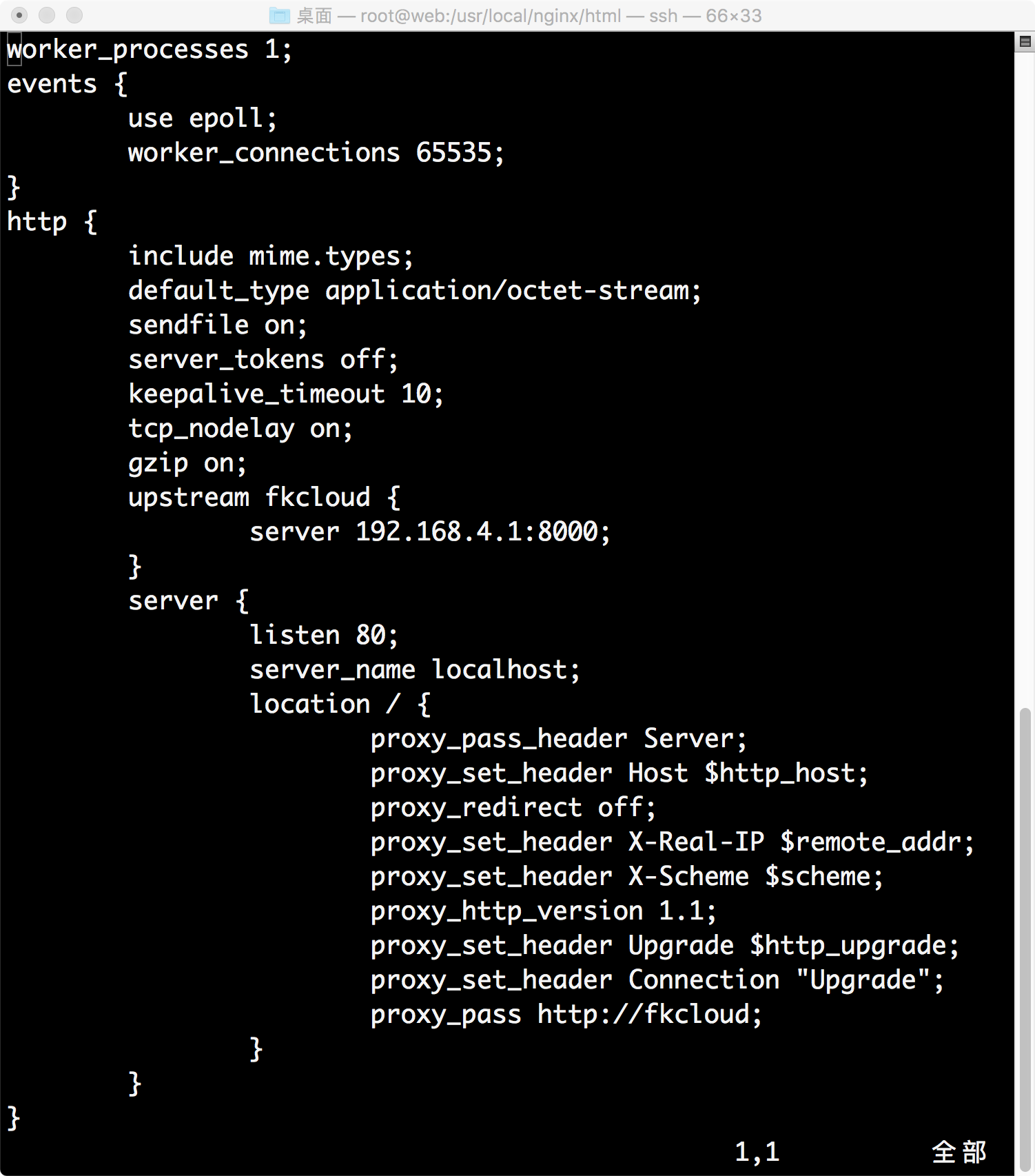Click the upstream fkcloud block declaration
1035x1176 pixels.
[x=265, y=496]
